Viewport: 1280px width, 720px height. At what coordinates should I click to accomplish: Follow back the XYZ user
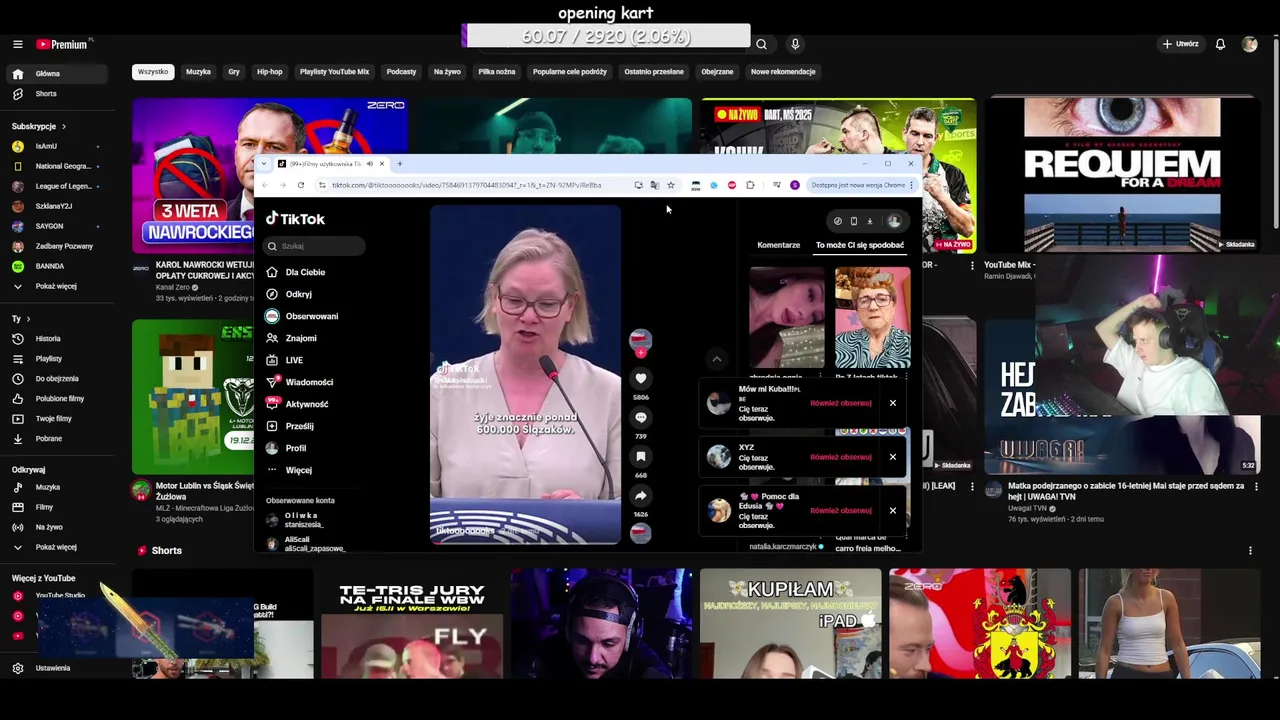click(841, 457)
